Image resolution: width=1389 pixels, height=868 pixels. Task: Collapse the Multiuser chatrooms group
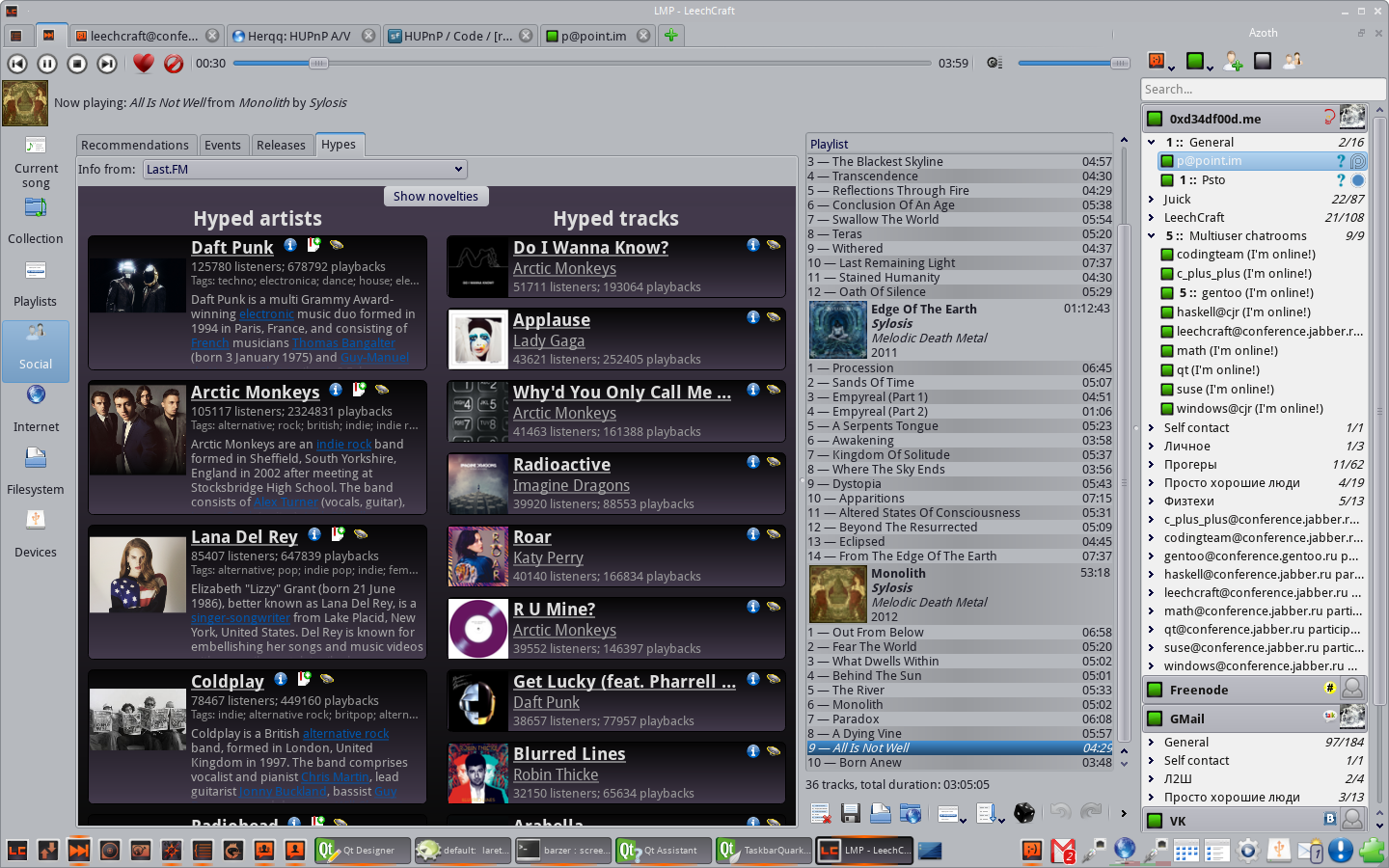1151,236
